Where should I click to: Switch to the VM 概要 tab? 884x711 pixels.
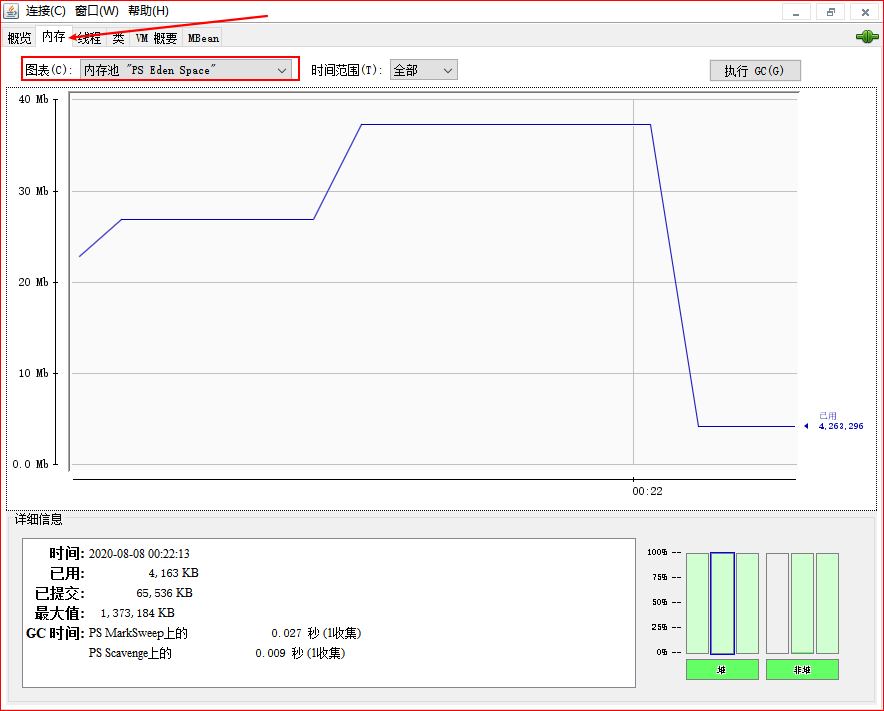coord(156,38)
